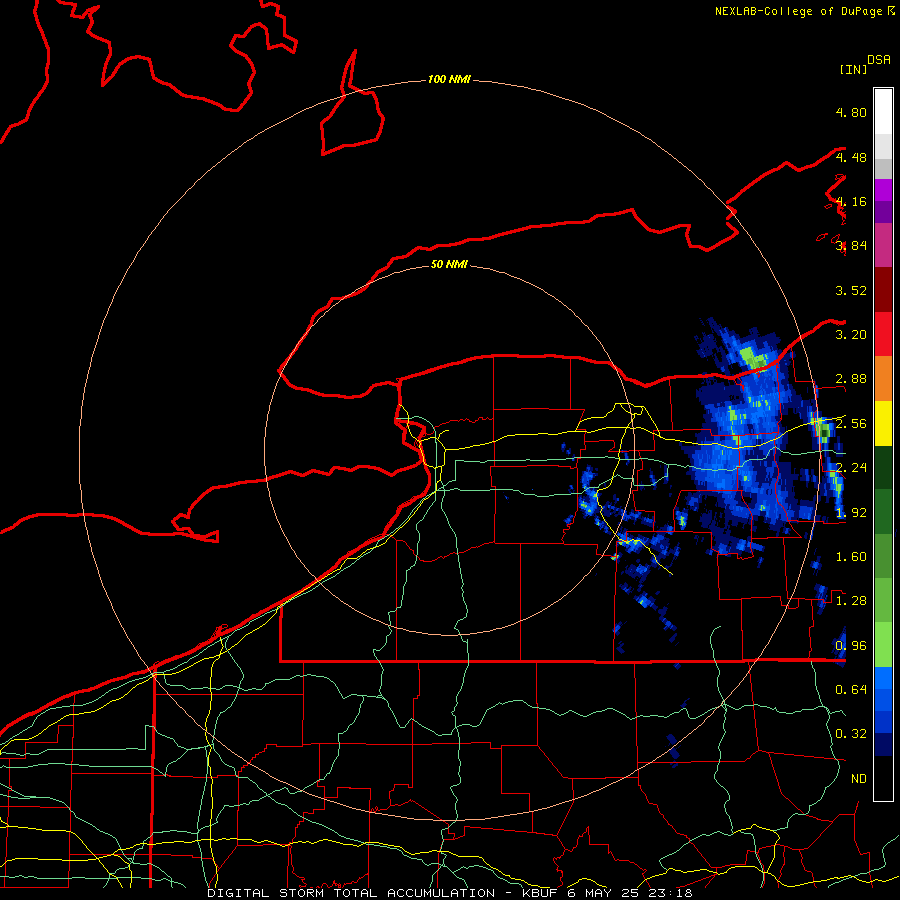This screenshot has height=900, width=900.
Task: Pick the white swatch beside 4.80
Action: 883,112
